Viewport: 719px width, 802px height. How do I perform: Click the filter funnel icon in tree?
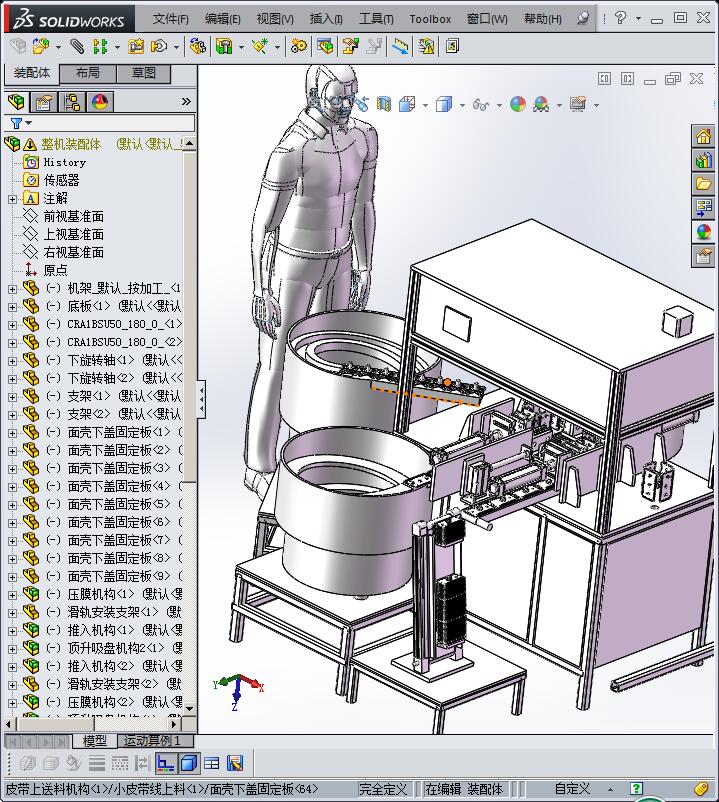pos(16,123)
